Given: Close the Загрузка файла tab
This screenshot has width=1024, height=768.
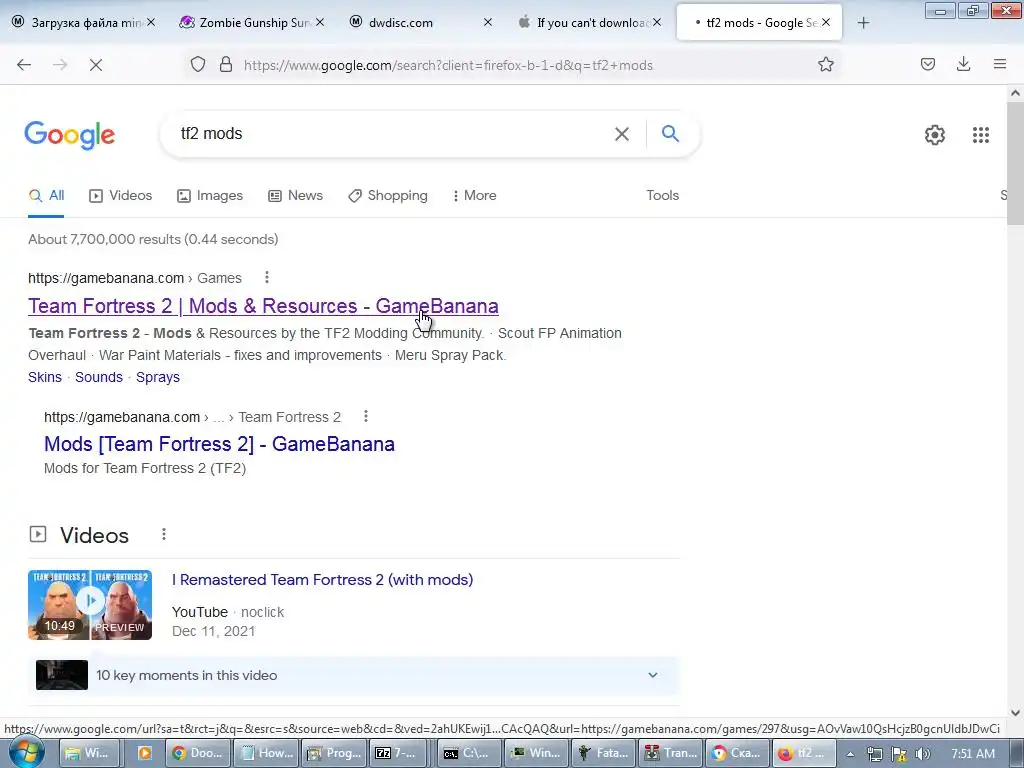Looking at the screenshot, I should (151, 22).
